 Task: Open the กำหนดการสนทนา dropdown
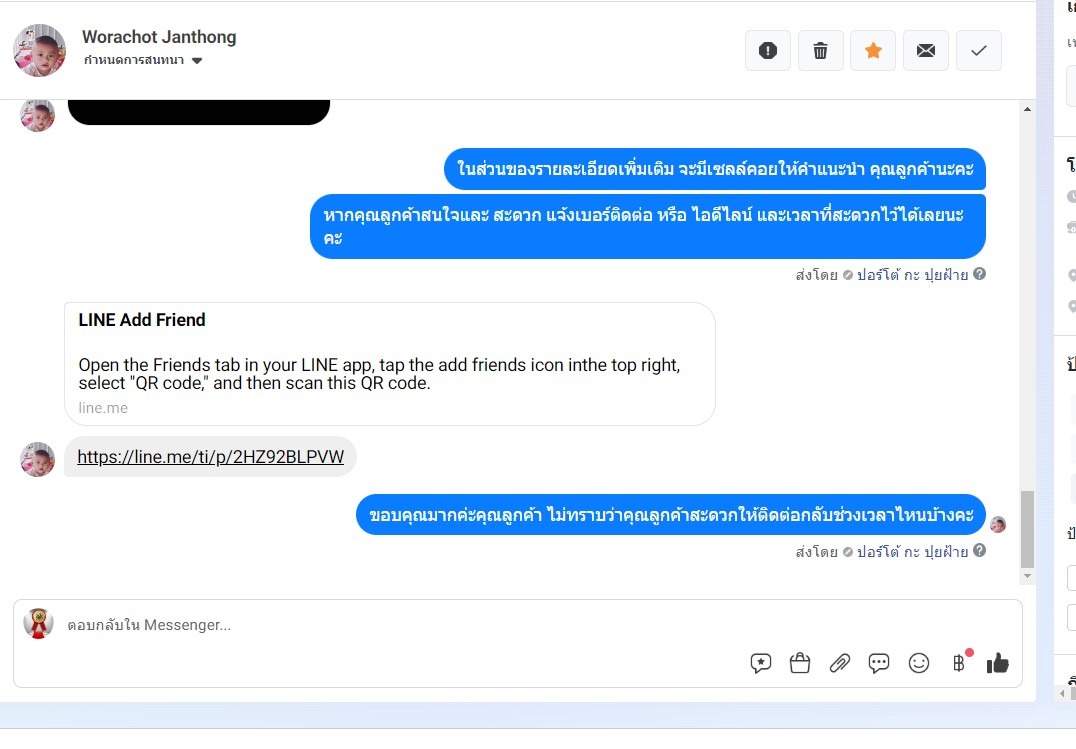click(143, 60)
